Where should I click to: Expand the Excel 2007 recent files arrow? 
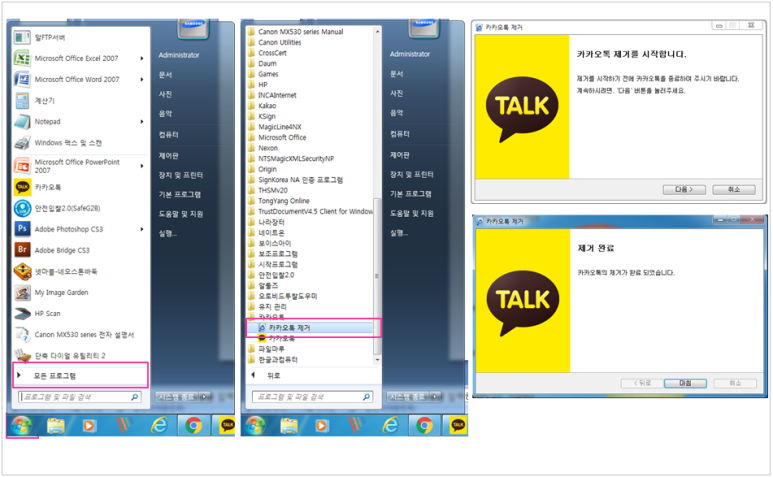[142, 58]
